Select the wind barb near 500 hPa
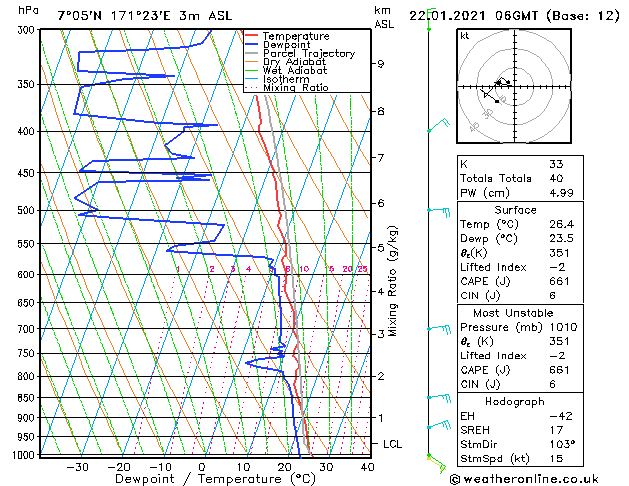Screen dimensions: 629x486 click(x=437, y=210)
